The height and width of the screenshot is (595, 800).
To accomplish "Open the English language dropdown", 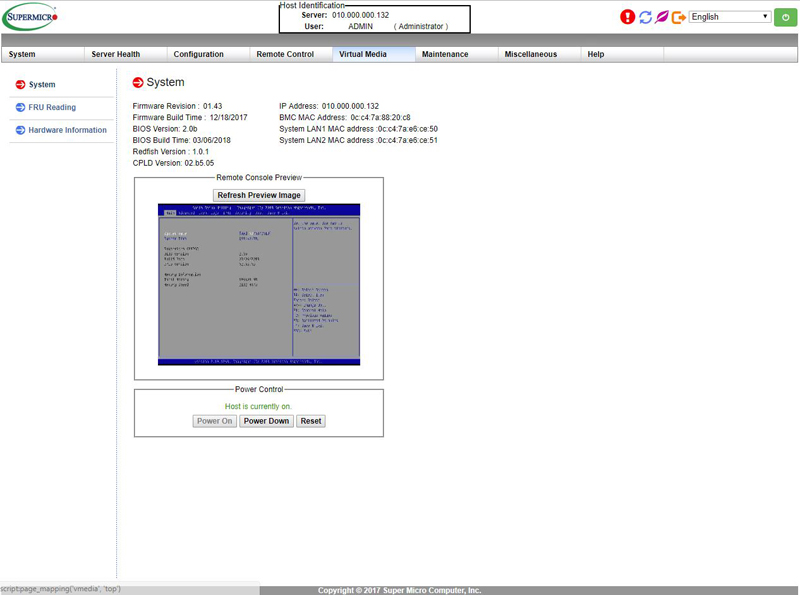I will tap(730, 17).
